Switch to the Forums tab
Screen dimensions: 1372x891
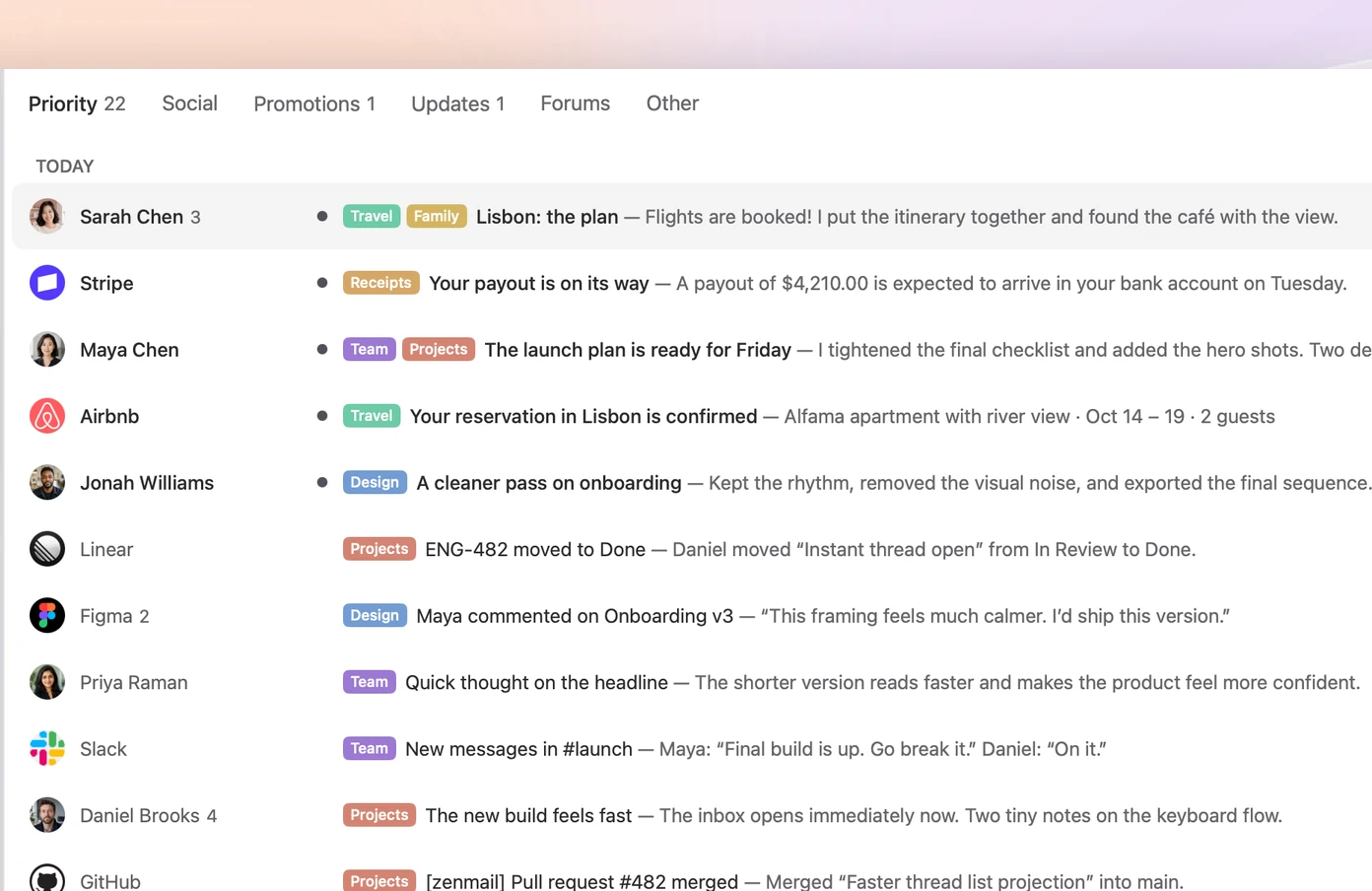point(576,103)
